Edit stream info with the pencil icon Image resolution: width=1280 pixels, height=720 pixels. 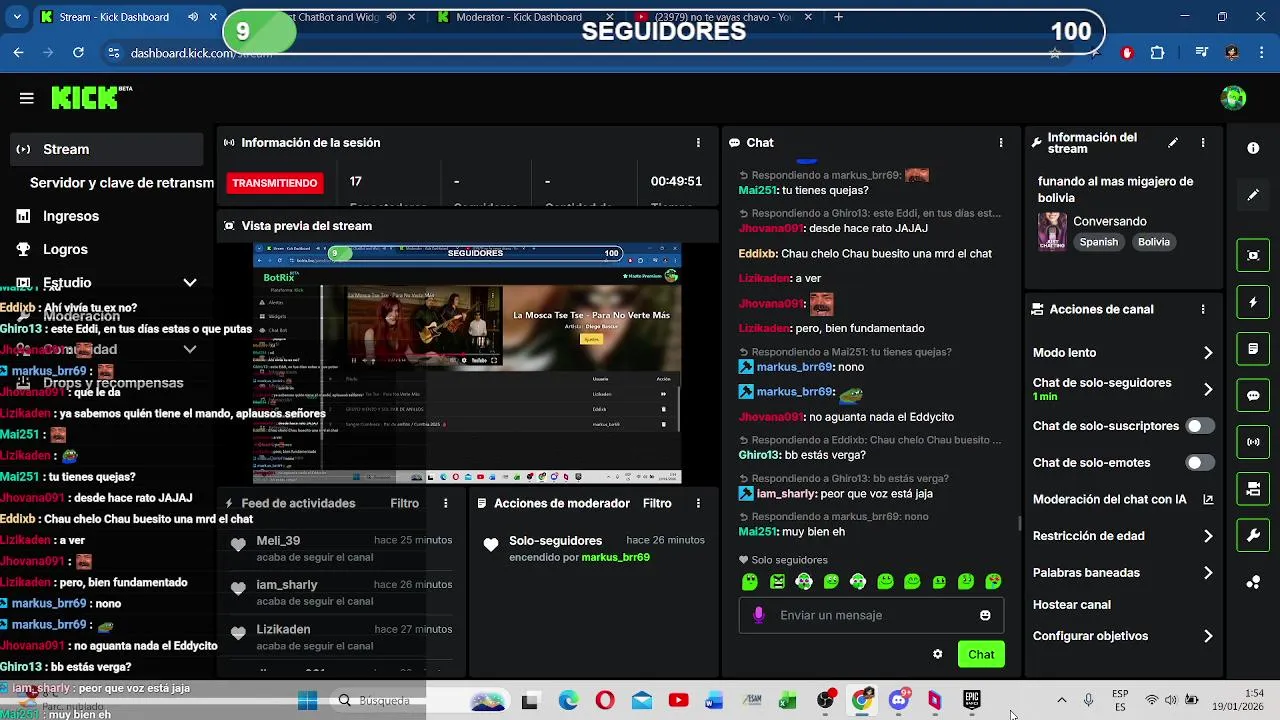[x=1173, y=143]
